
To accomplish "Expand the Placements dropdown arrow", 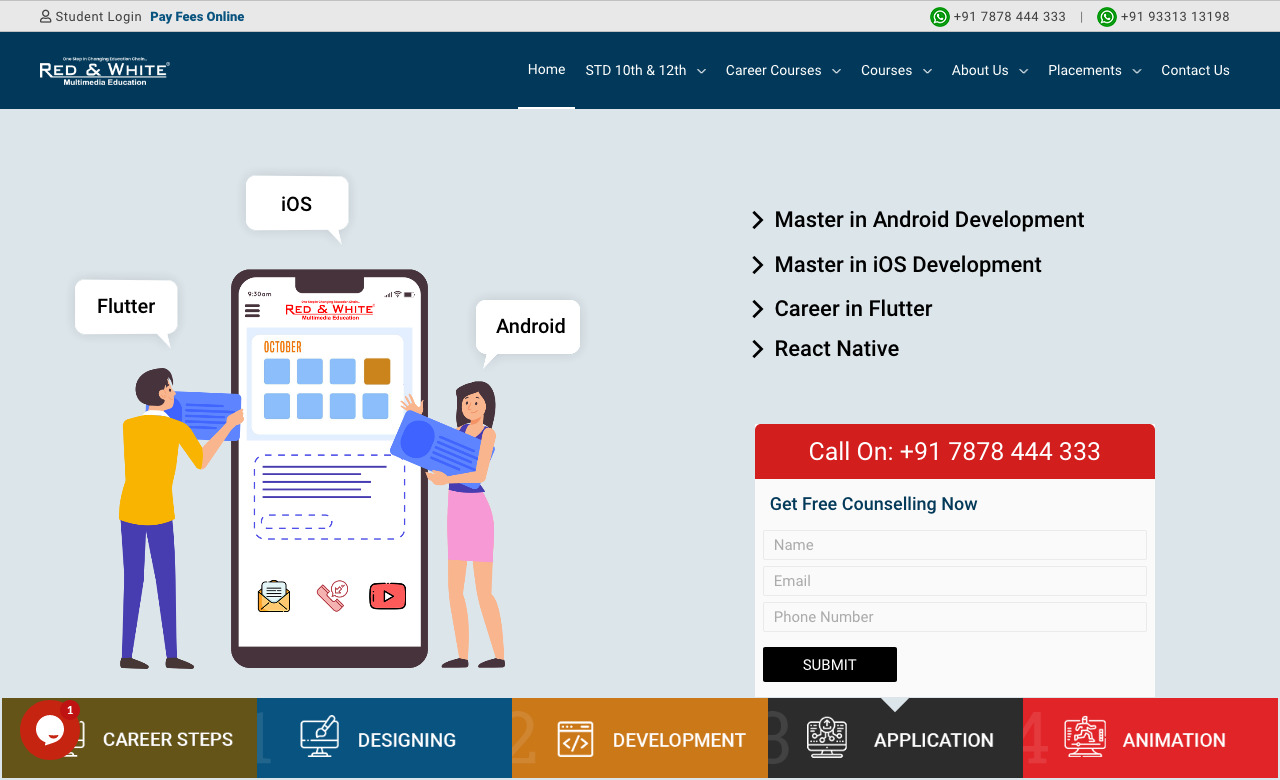I will [1136, 71].
